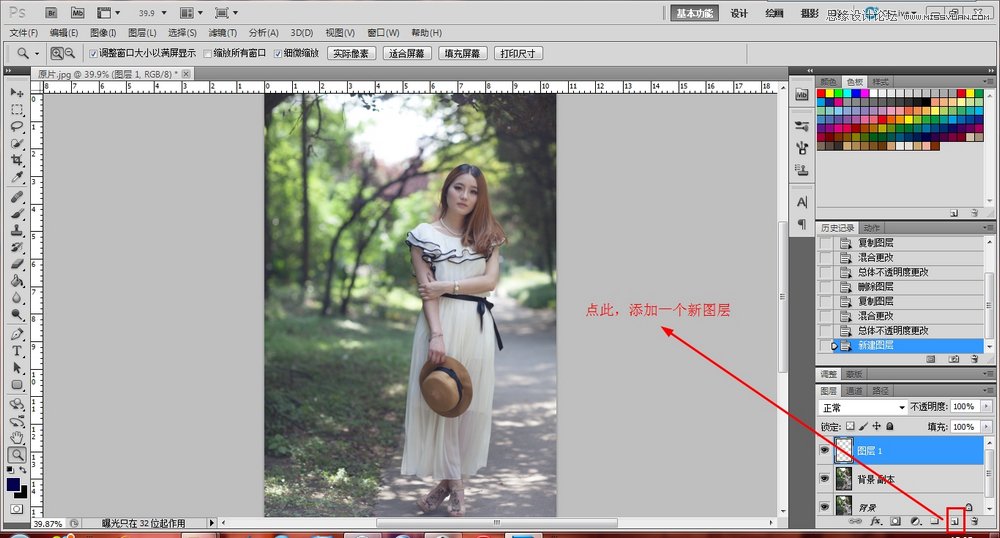Select the Horizontal Type tool
Image resolution: width=1000 pixels, height=538 pixels.
(17, 351)
